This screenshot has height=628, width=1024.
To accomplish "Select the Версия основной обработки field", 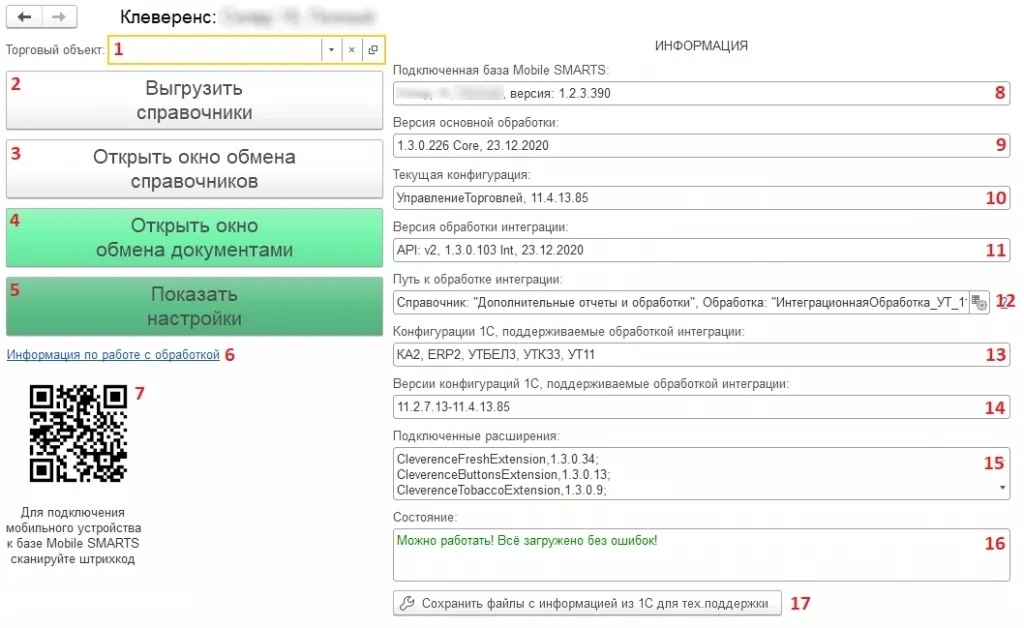I will click(x=701, y=146).
